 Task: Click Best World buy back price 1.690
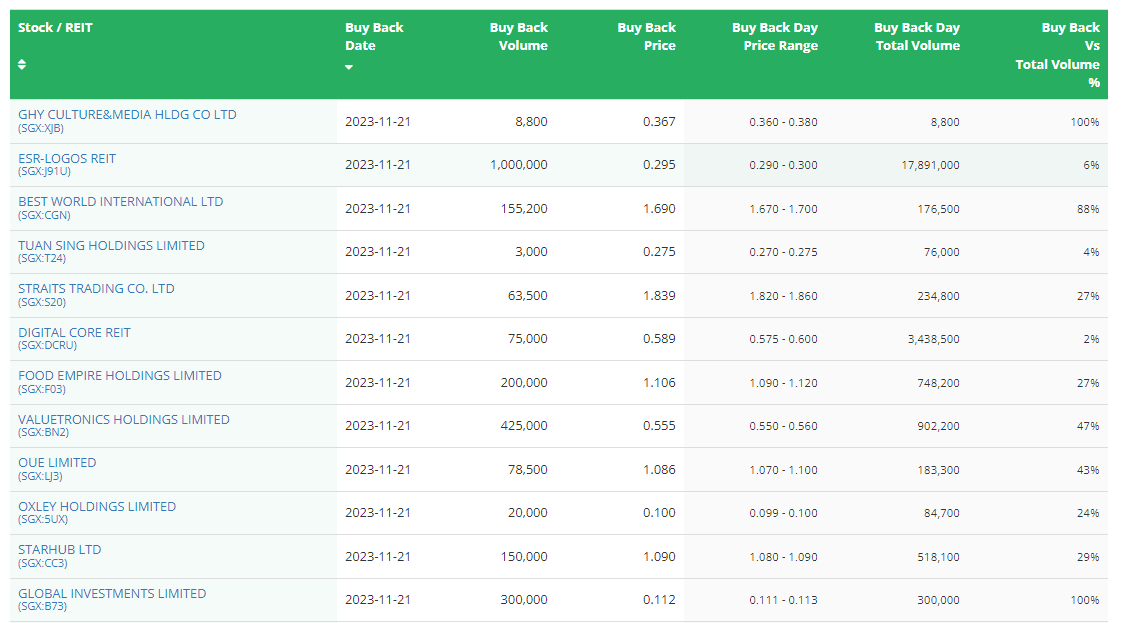coord(659,209)
